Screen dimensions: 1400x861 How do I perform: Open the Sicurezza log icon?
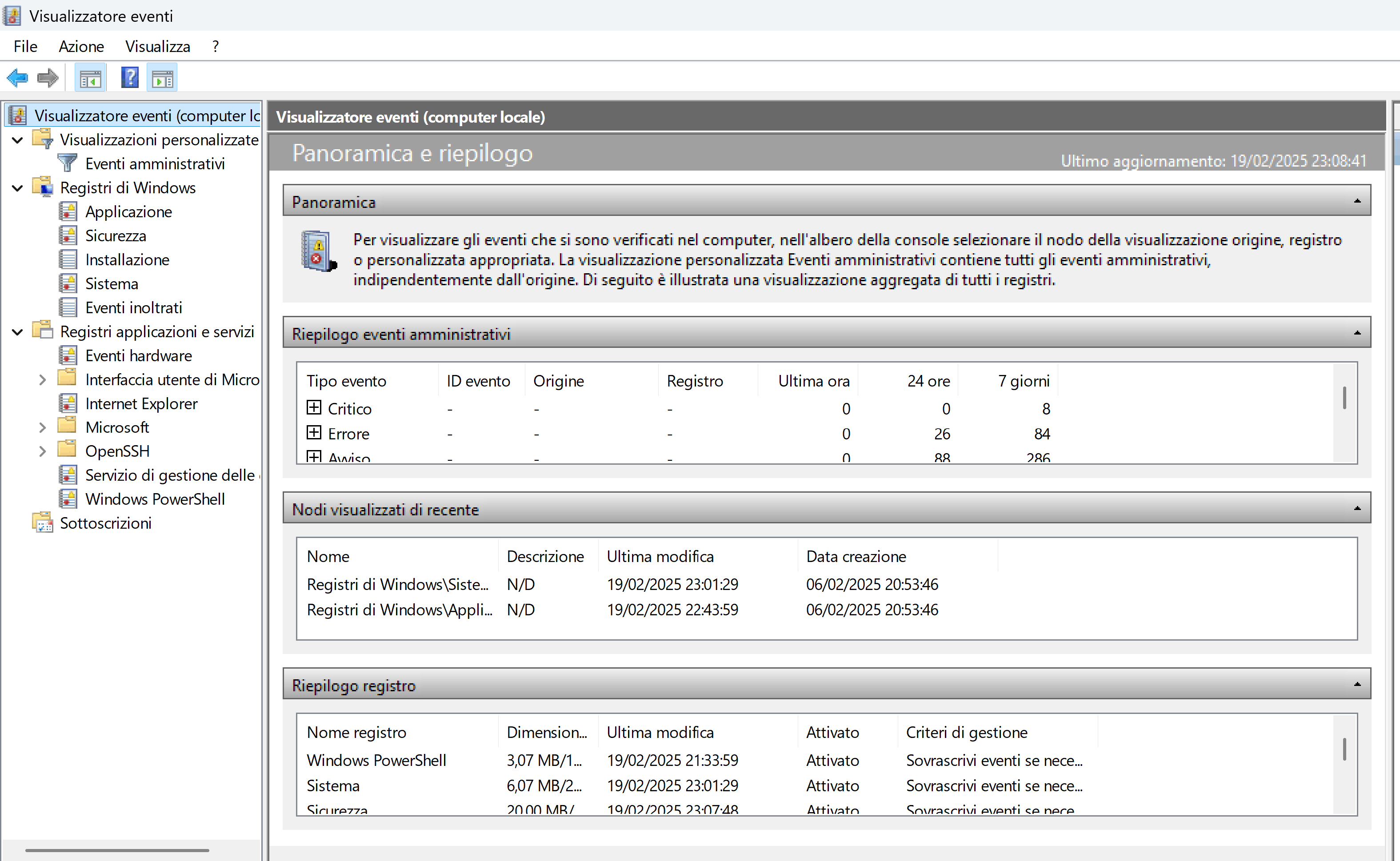pyautogui.click(x=68, y=235)
